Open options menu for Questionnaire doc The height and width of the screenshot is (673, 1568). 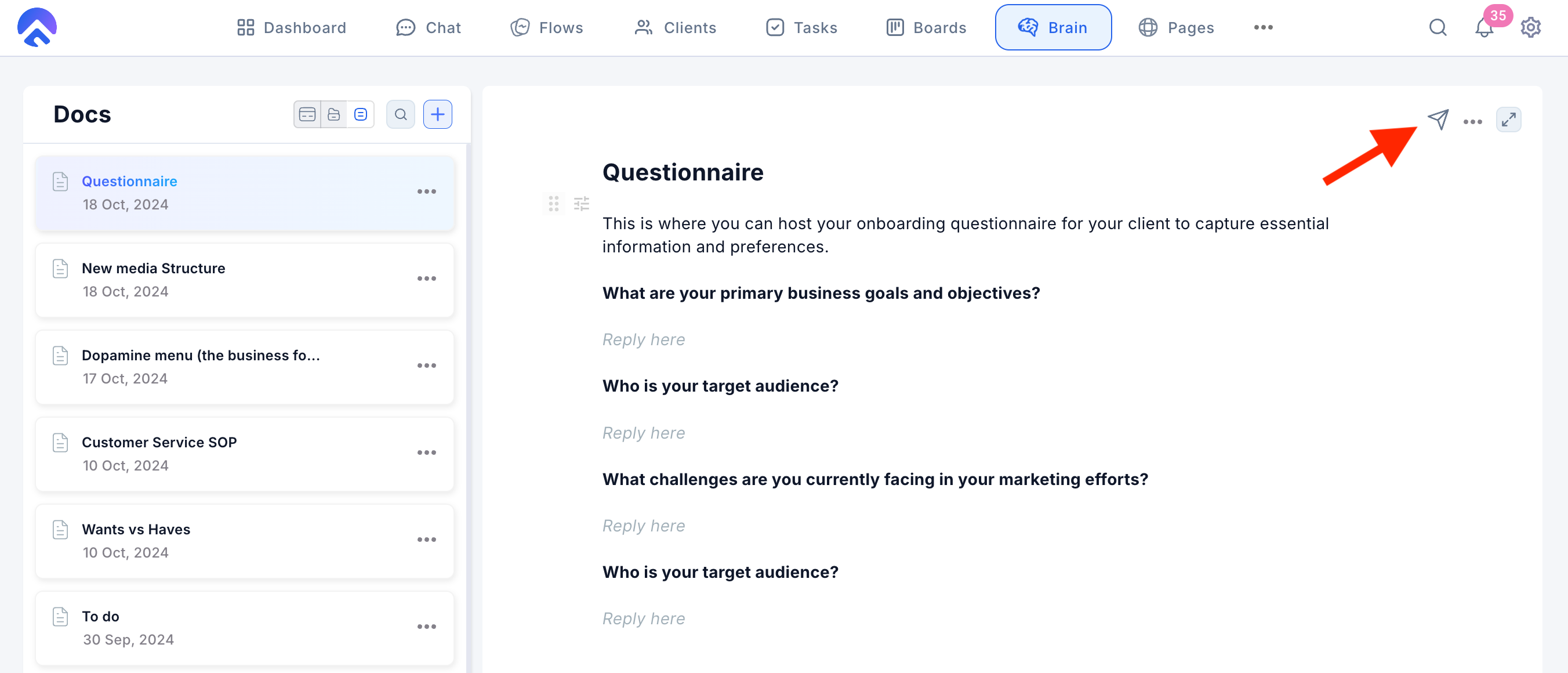point(427,192)
